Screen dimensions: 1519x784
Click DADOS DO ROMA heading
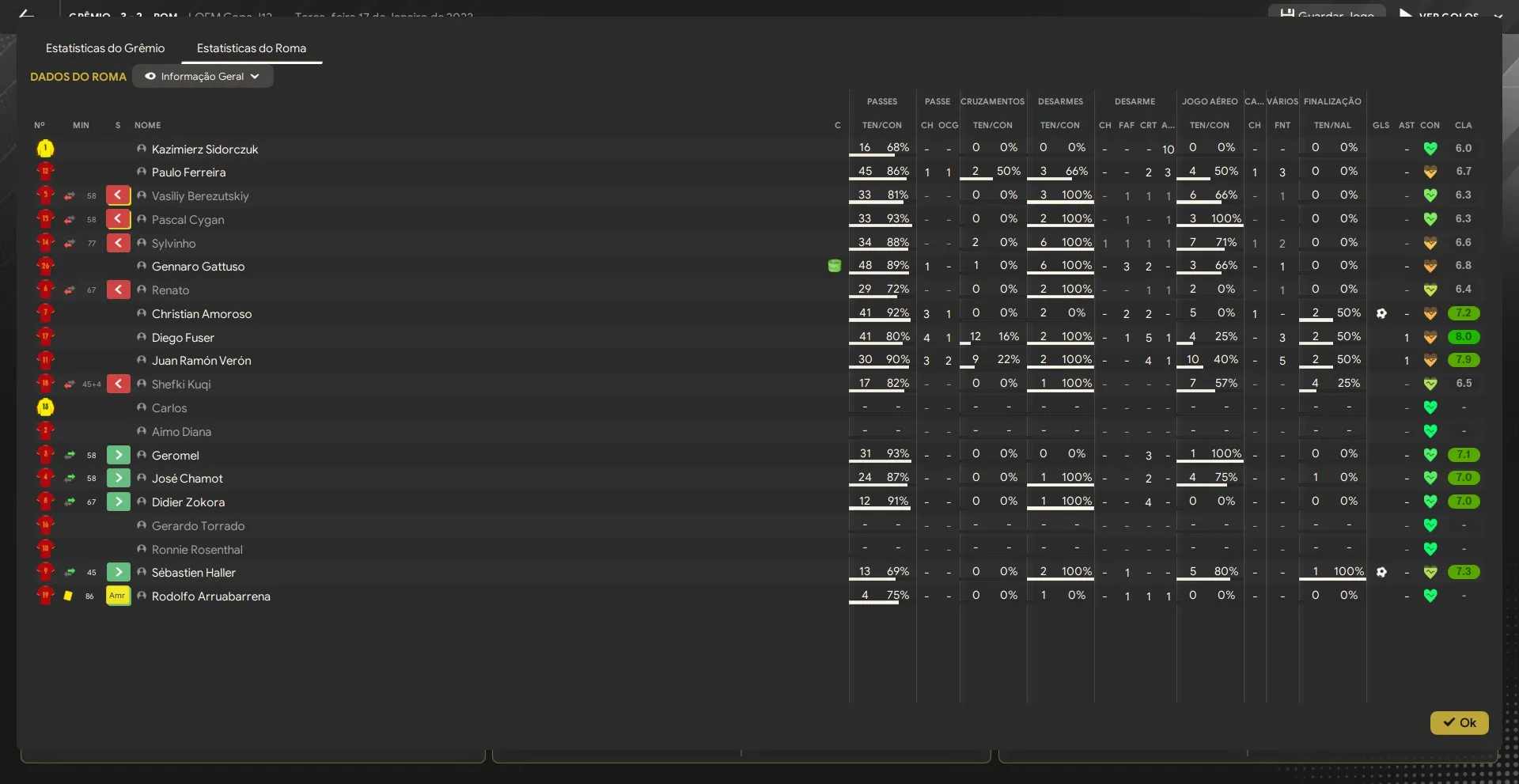coord(78,77)
